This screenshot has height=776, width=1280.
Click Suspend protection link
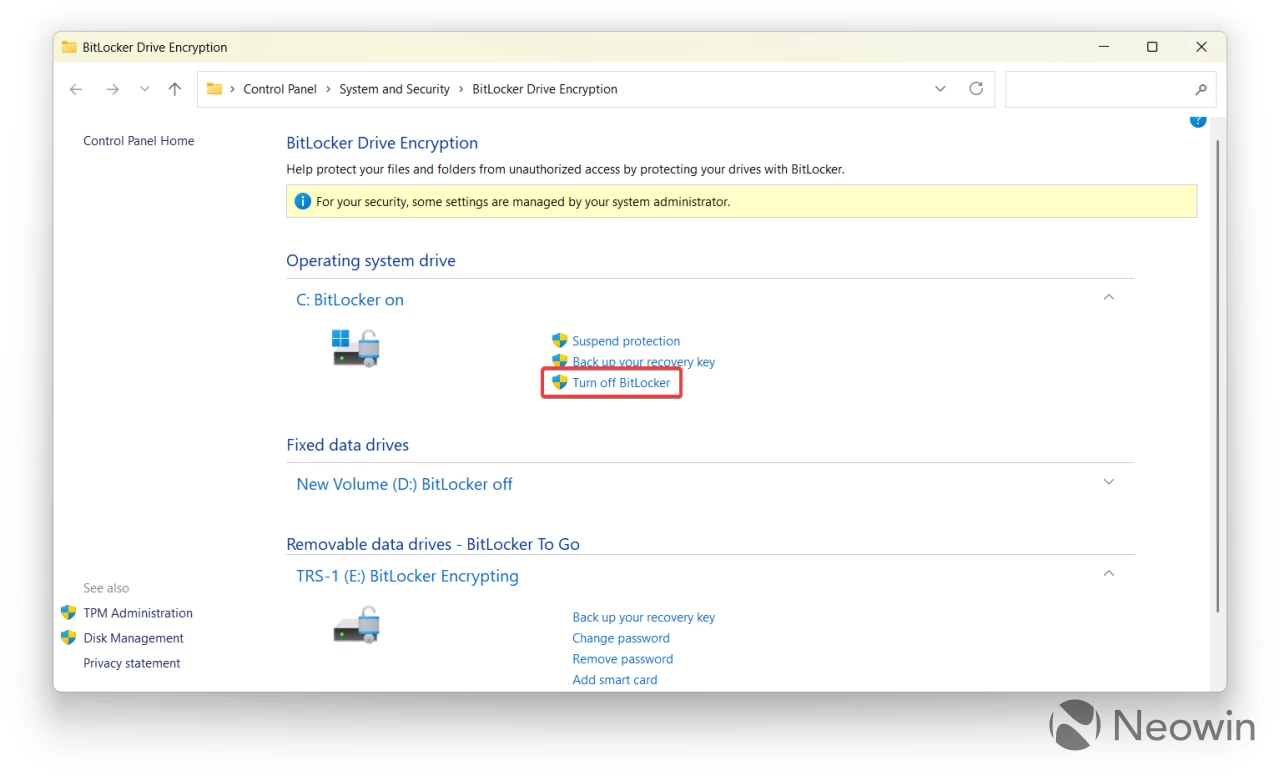click(x=626, y=341)
